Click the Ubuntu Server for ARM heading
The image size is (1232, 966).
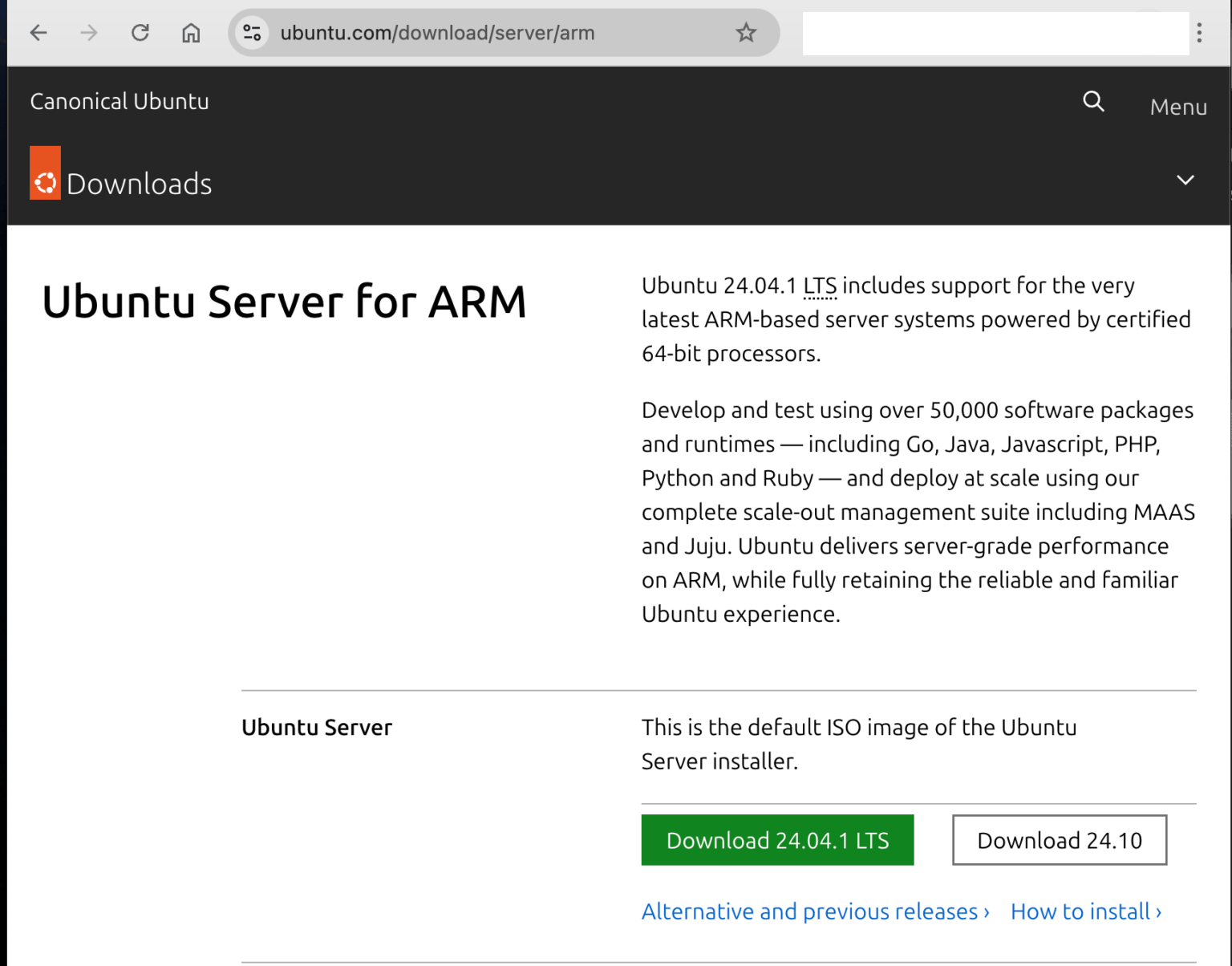click(x=284, y=302)
